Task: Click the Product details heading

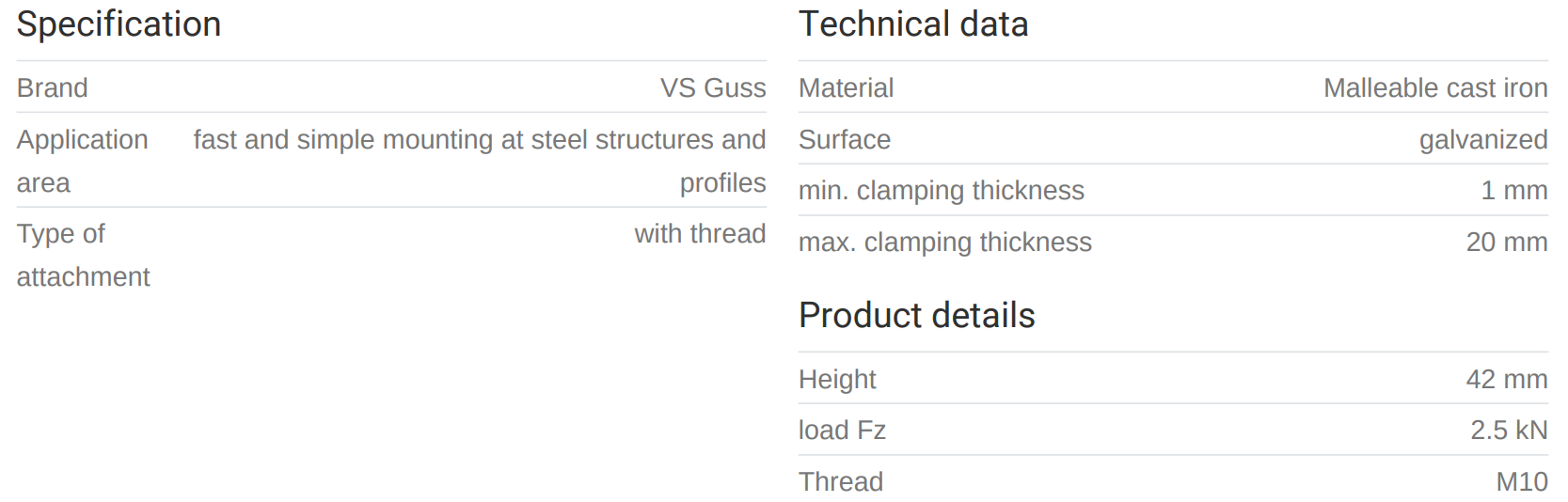Action: pyautogui.click(x=916, y=316)
